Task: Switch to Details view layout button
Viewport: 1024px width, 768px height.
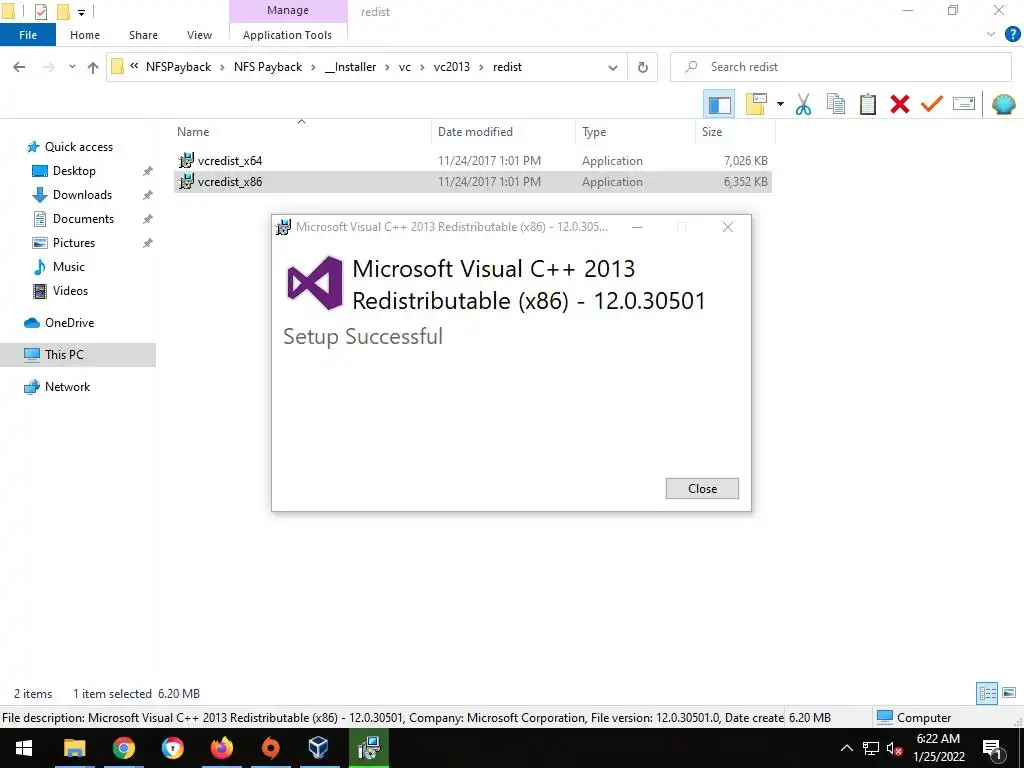Action: 987,694
